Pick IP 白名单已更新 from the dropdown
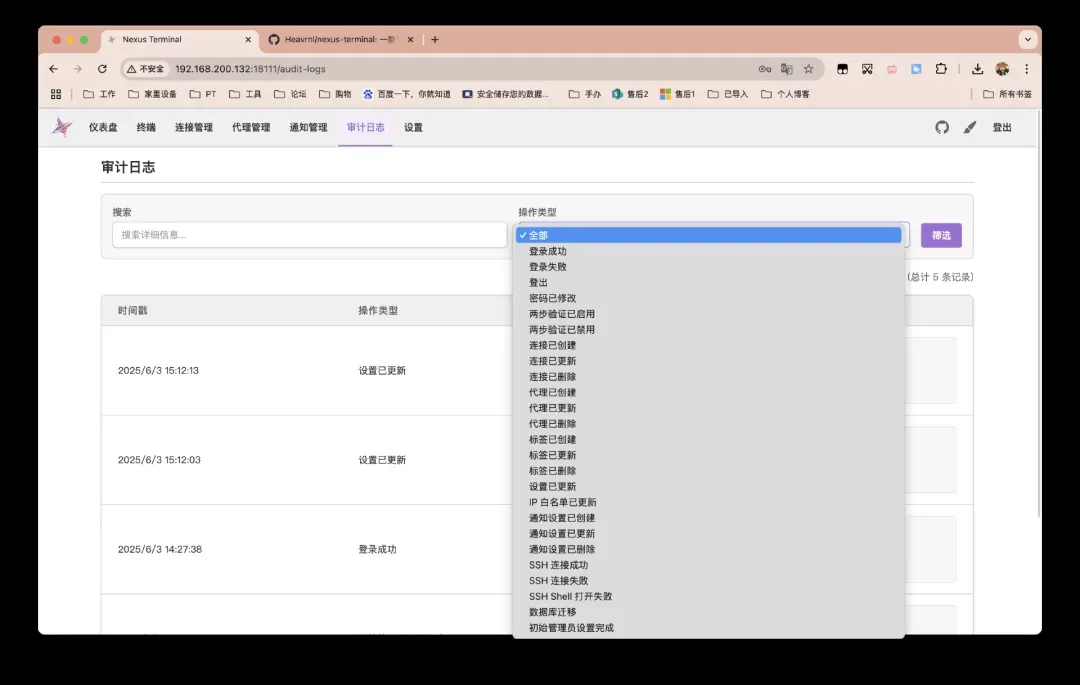 point(562,502)
